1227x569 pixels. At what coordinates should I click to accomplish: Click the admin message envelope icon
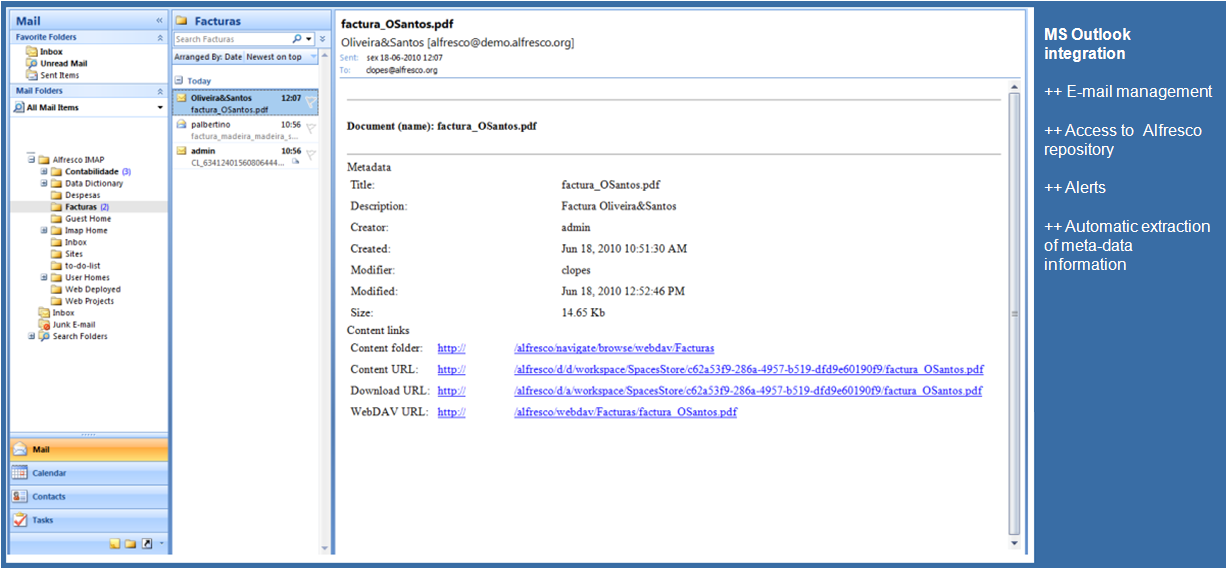(181, 150)
